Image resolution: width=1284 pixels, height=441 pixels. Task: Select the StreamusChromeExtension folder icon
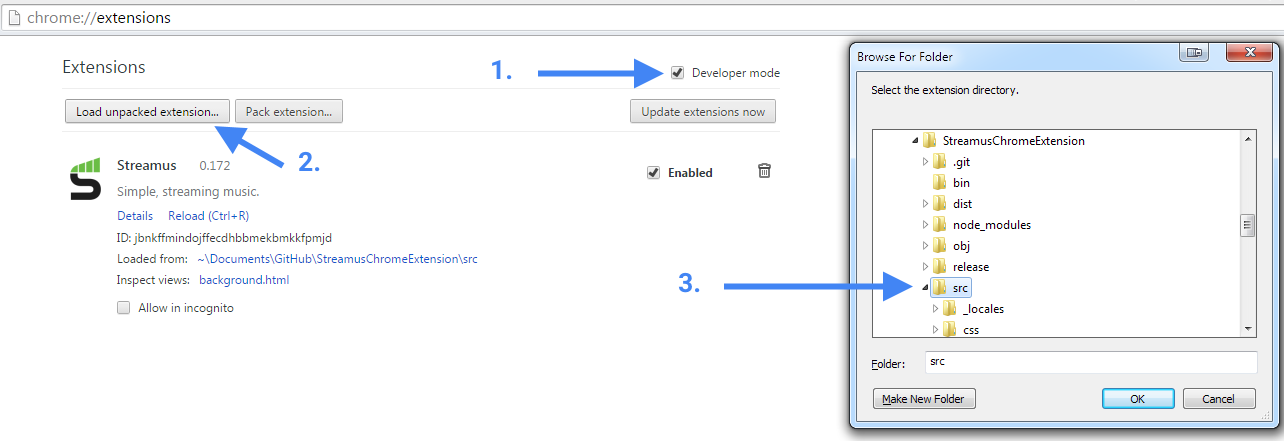(x=929, y=141)
